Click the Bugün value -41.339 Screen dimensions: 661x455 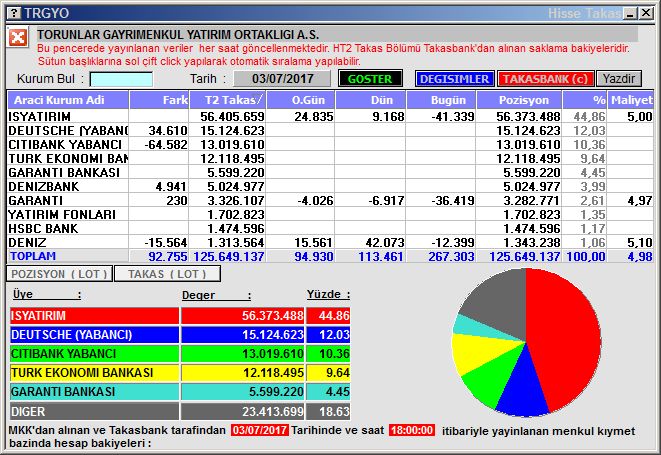(453, 116)
